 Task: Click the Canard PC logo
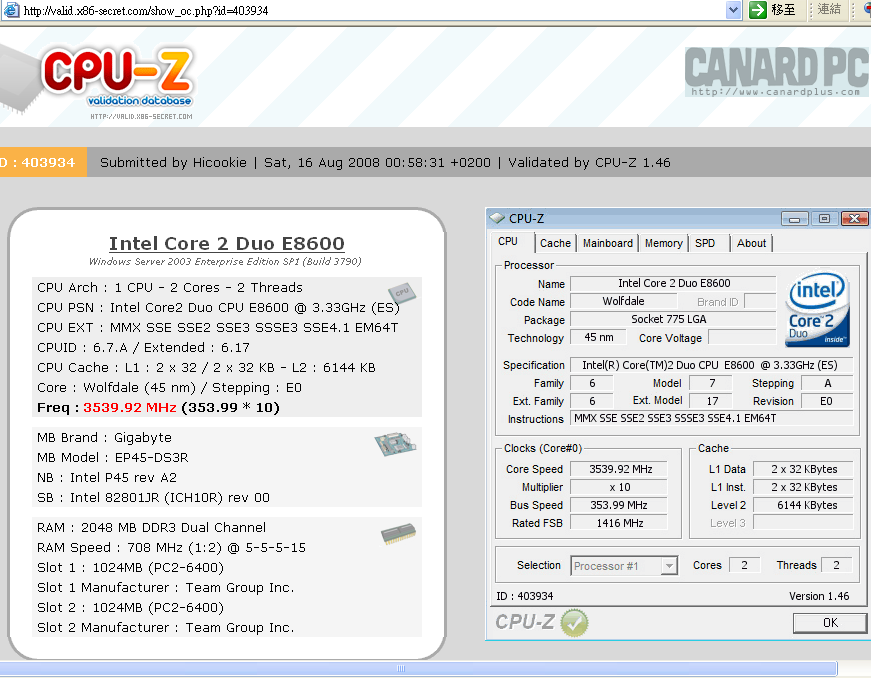[777, 71]
